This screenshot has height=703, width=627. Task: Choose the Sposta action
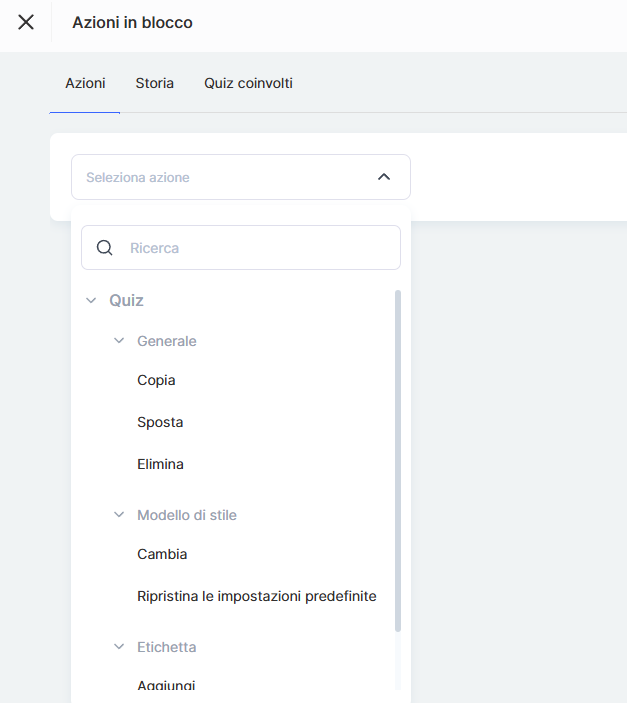pyautogui.click(x=160, y=422)
